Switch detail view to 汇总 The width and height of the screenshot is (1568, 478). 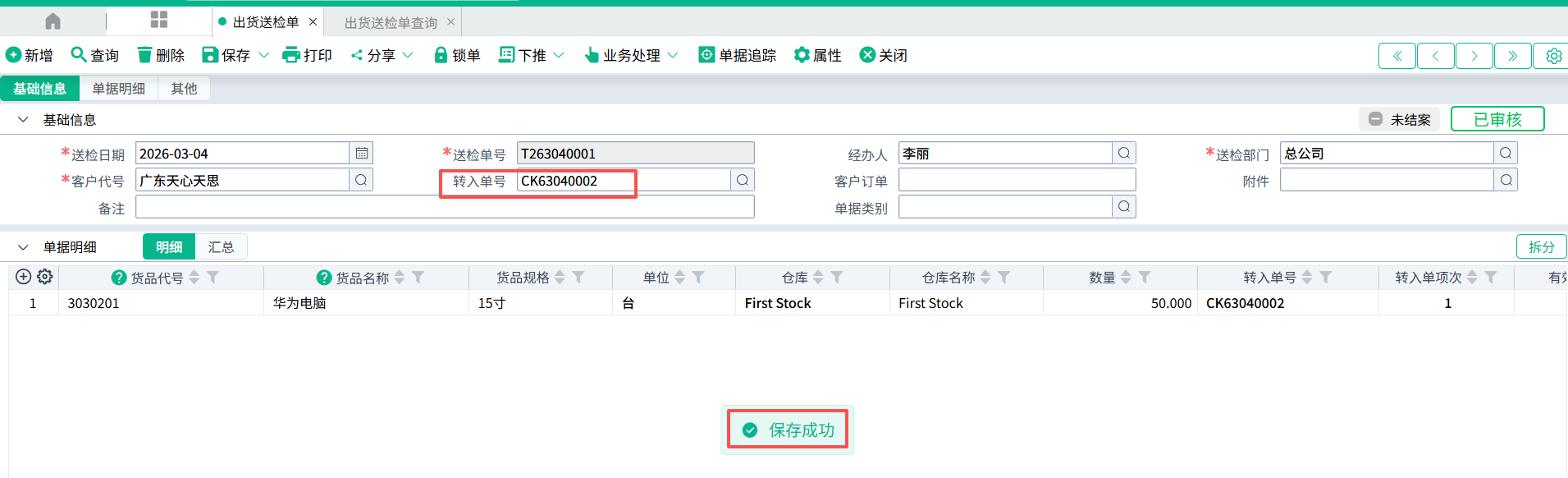coord(221,247)
